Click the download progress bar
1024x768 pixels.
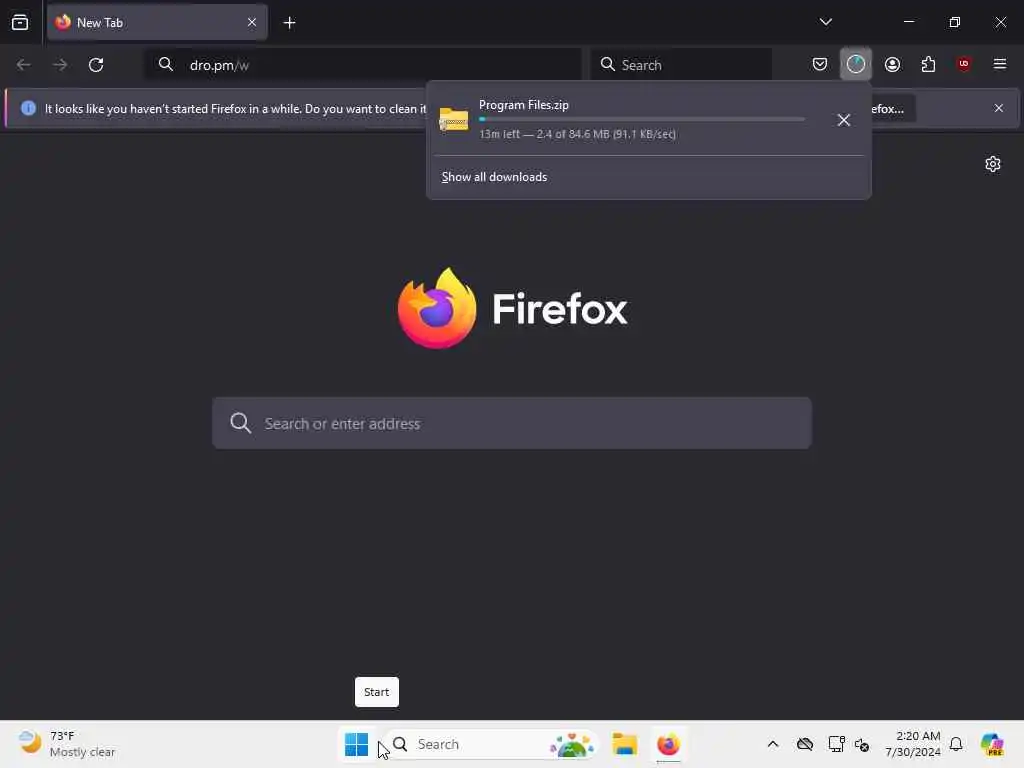(642, 120)
